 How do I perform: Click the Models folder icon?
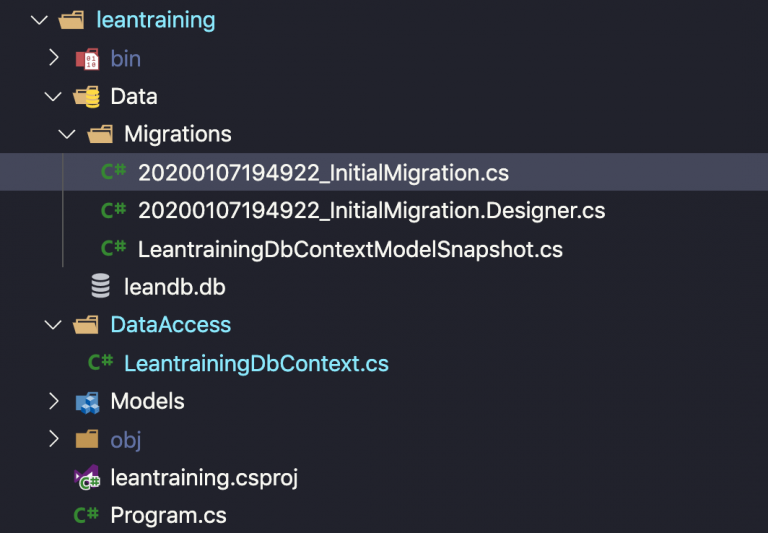[87, 402]
